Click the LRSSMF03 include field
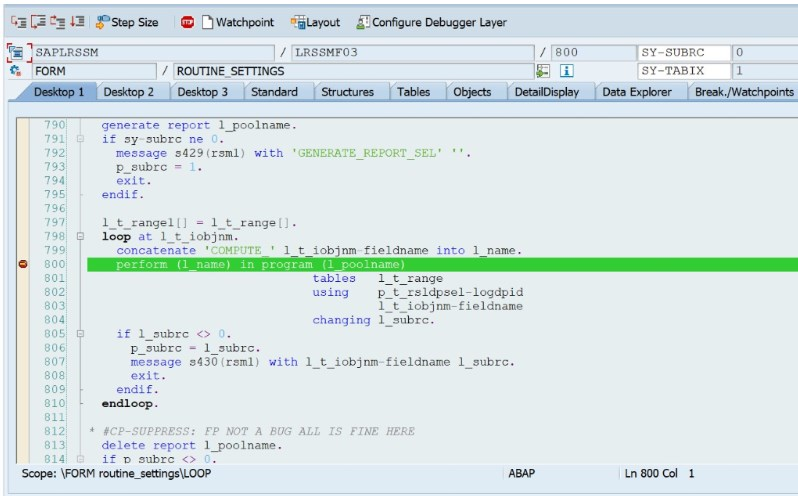Viewport: 798px width, 496px height. click(413, 52)
